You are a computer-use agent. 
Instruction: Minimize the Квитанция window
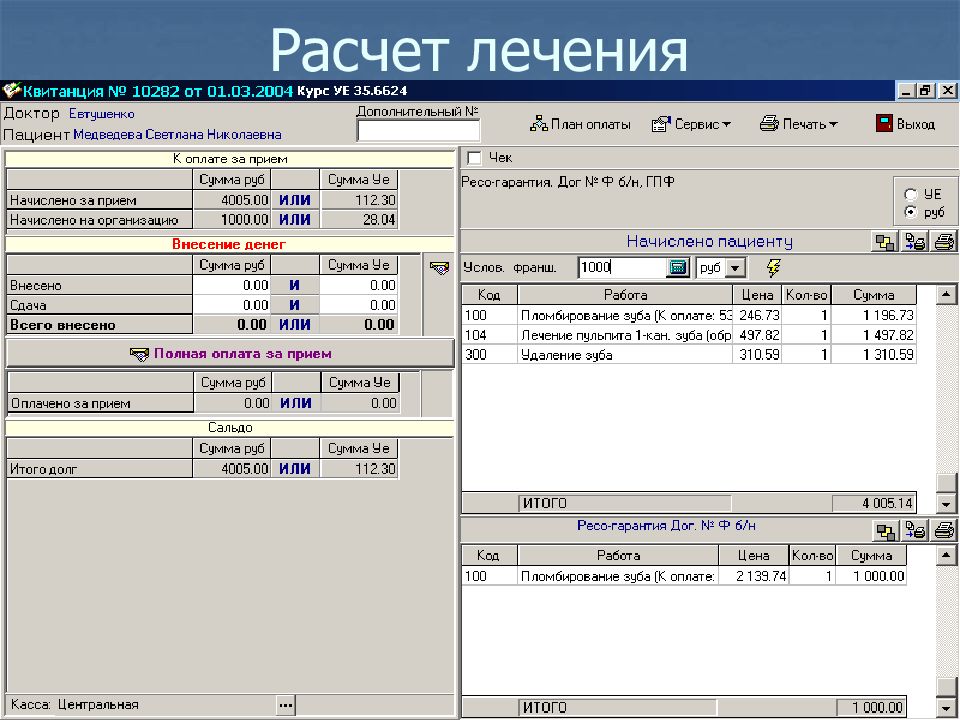[x=907, y=91]
